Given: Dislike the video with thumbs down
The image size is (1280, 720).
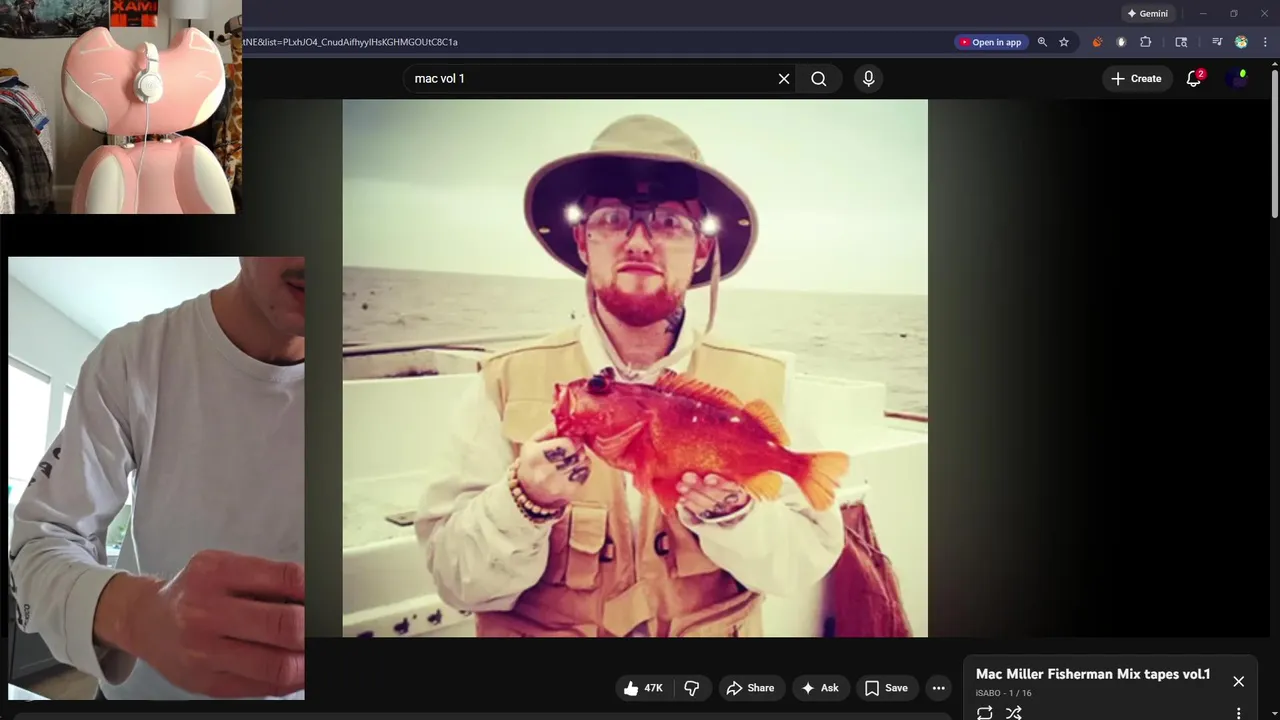Looking at the screenshot, I should [x=692, y=688].
